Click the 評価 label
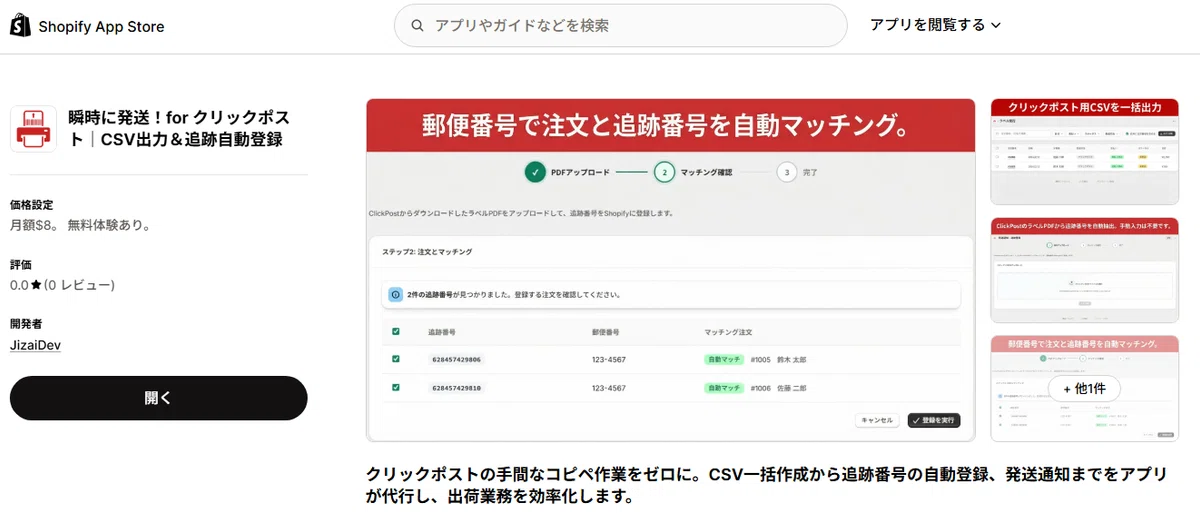1200x513 pixels. pos(21,265)
